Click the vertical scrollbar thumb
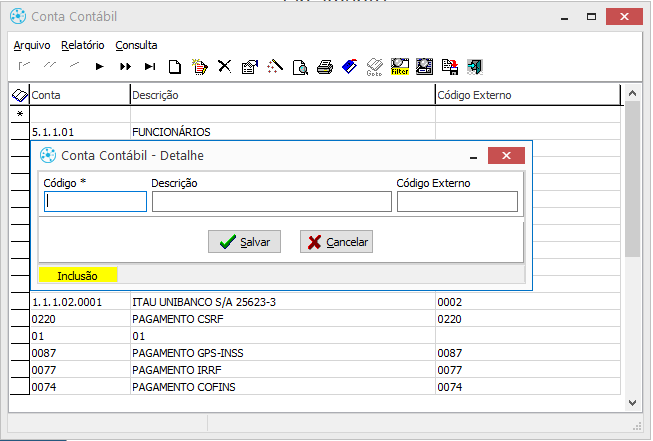This screenshot has width=653, height=441. pyautogui.click(x=632, y=179)
